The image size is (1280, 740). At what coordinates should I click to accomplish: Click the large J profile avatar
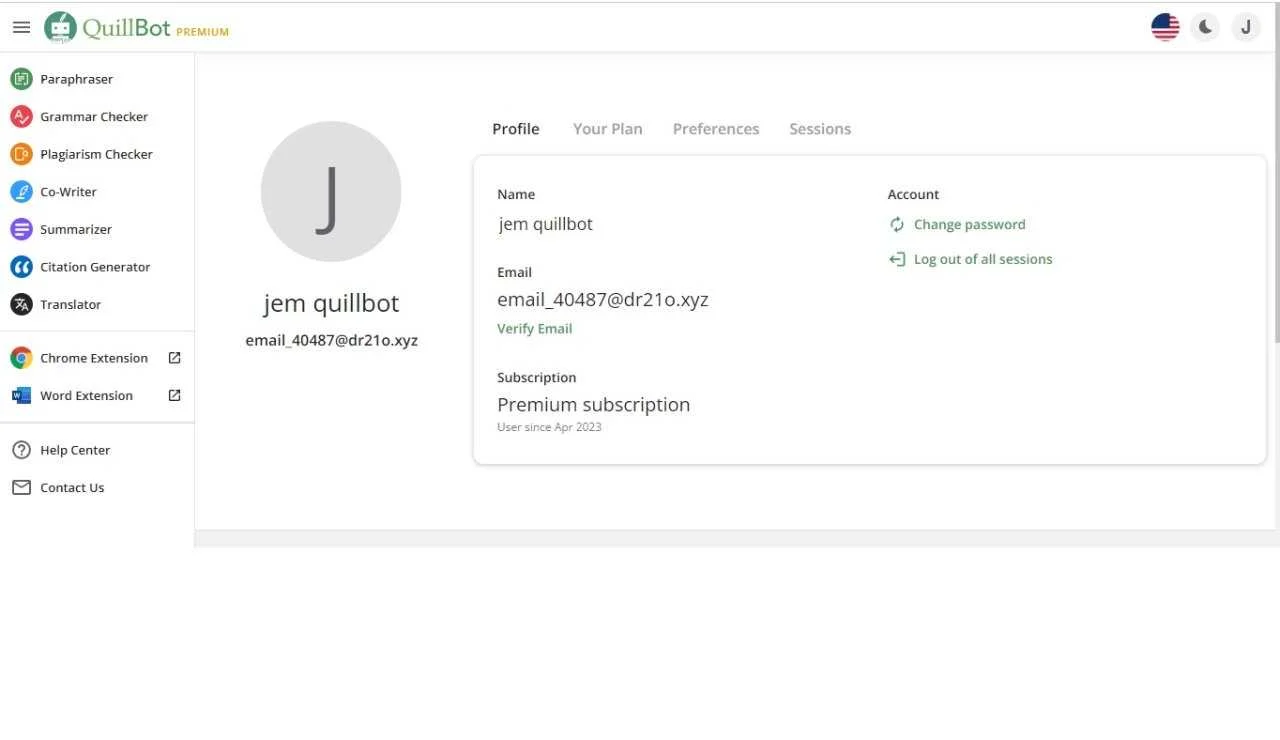coord(331,191)
